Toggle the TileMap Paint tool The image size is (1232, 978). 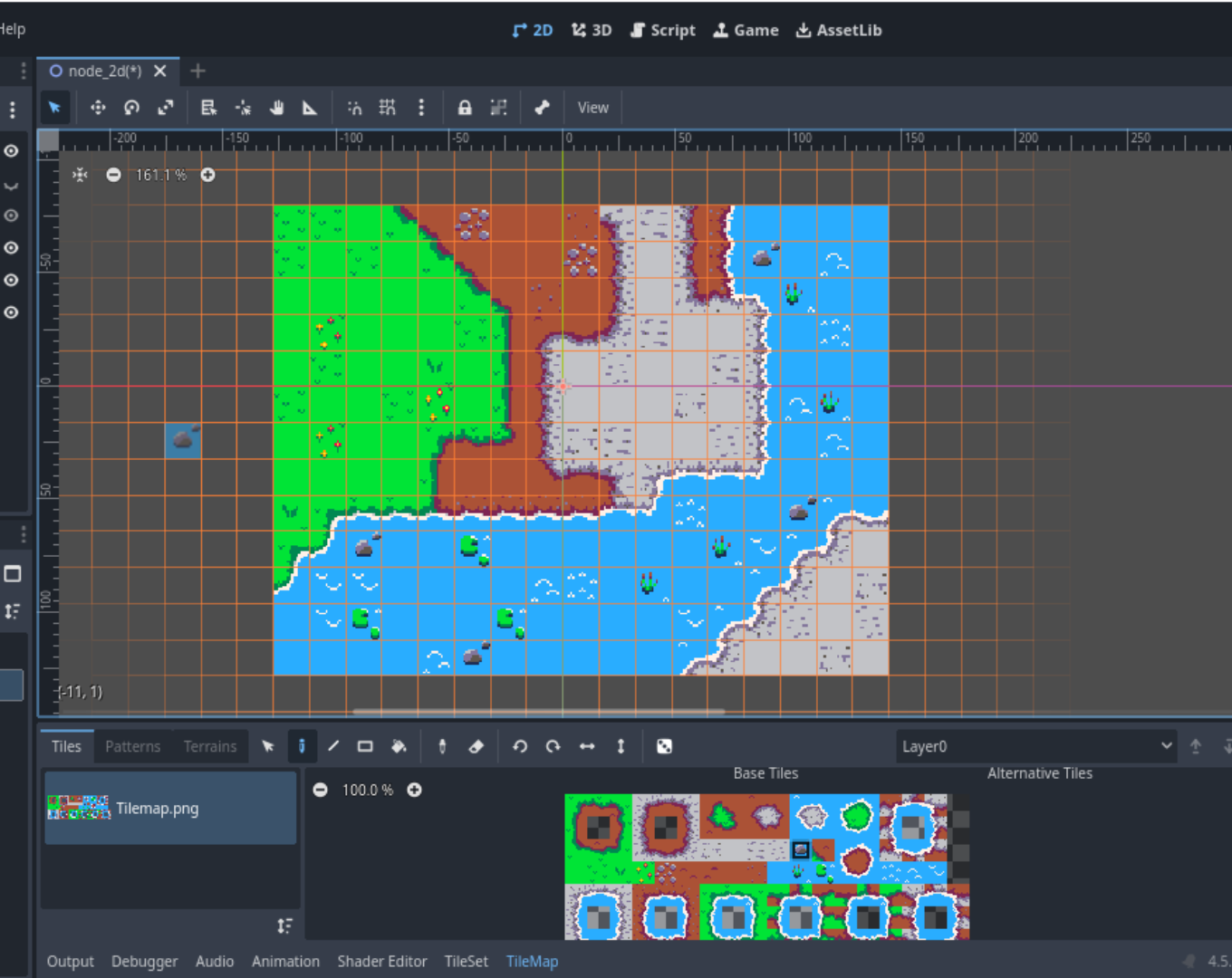coord(302,746)
